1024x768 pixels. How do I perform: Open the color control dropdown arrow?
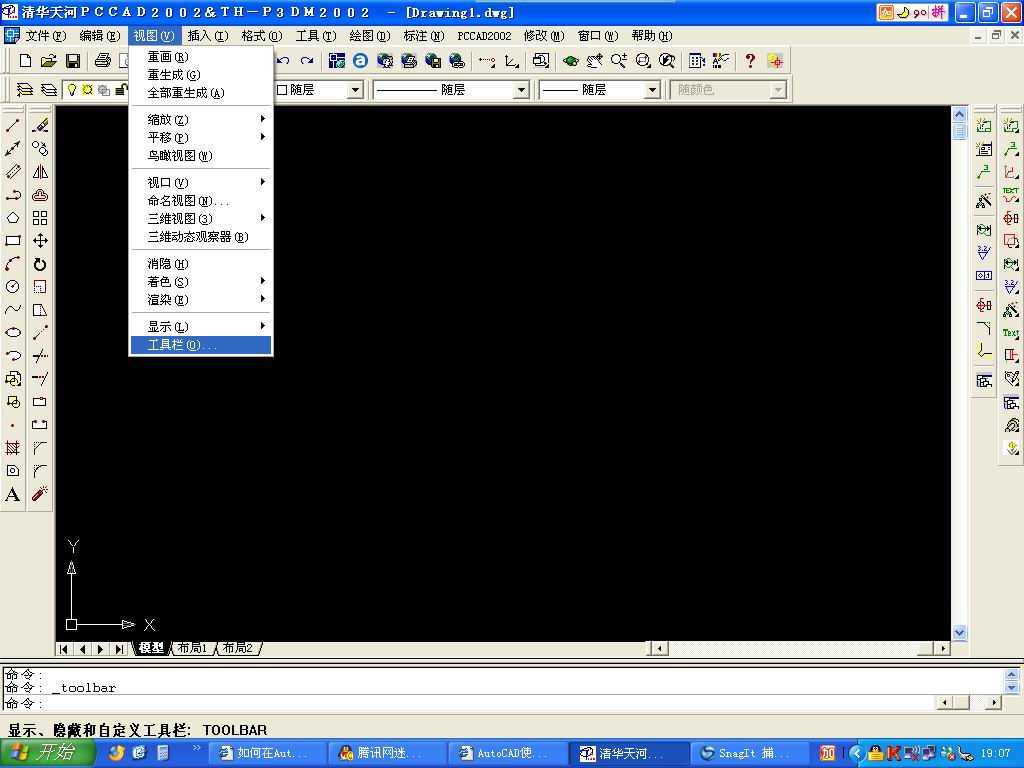pos(355,89)
